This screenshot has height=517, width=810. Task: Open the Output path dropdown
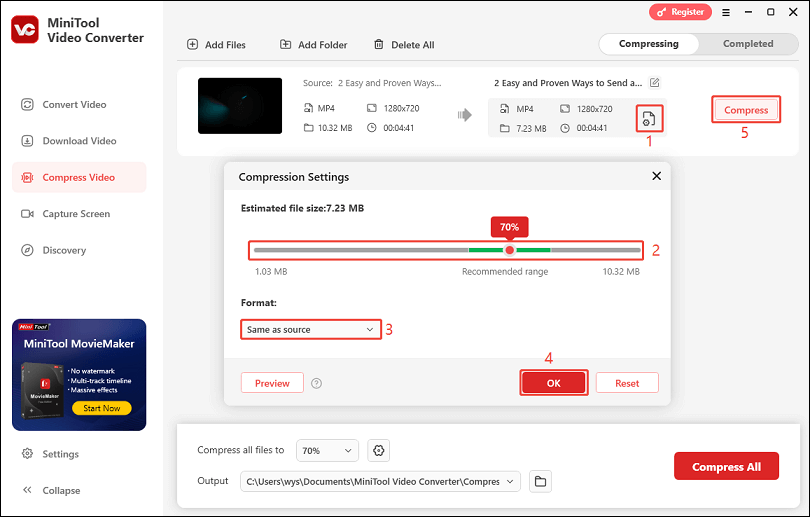(380, 481)
